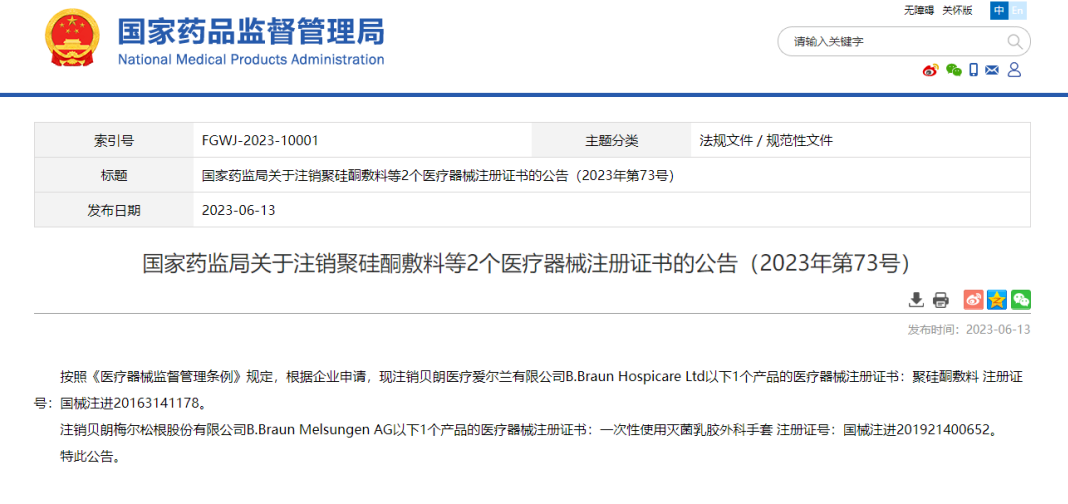Select the 中 Chinese language option
1068x504 pixels.
tap(999, 10)
